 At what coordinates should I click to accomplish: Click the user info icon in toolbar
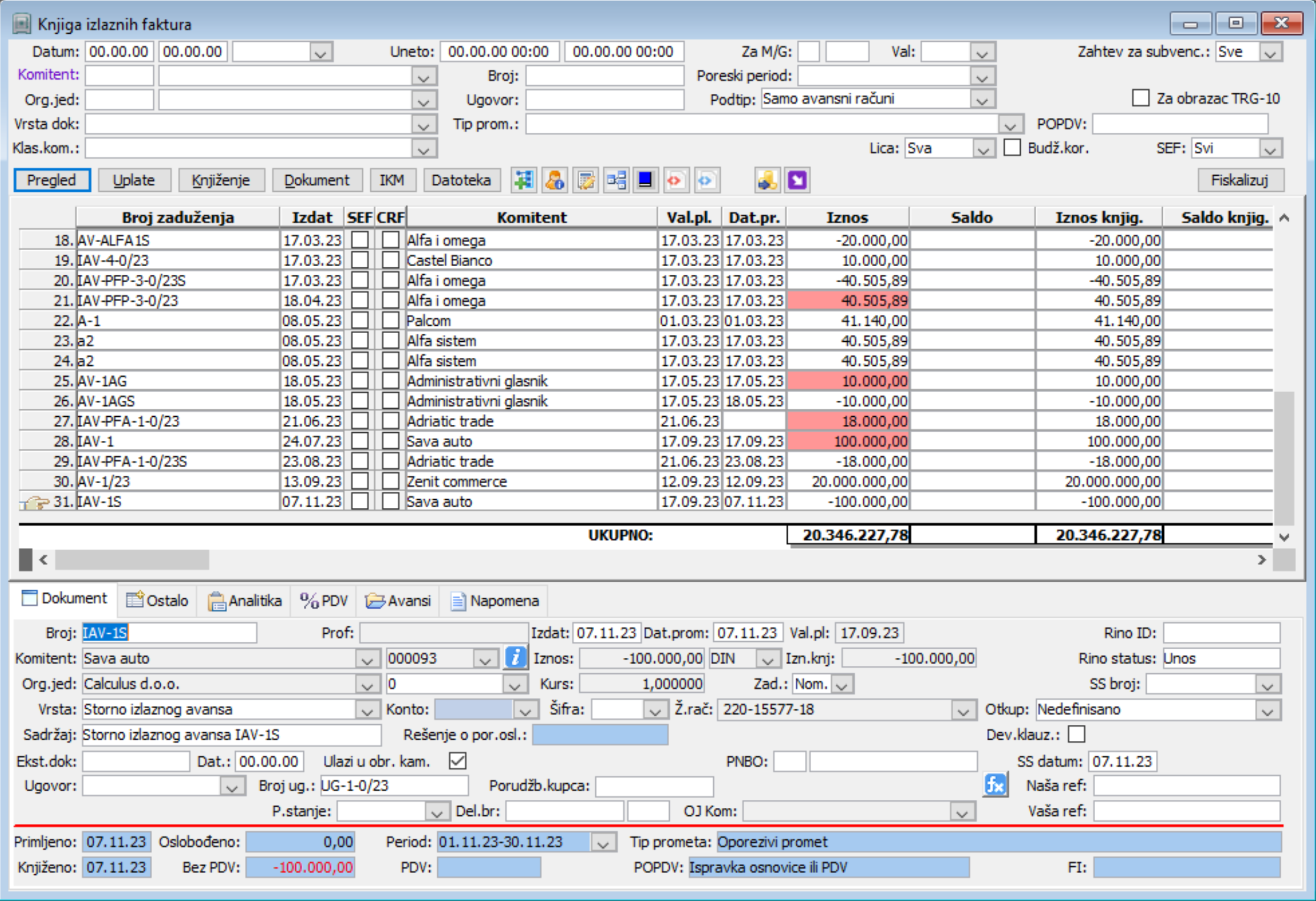[x=555, y=180]
